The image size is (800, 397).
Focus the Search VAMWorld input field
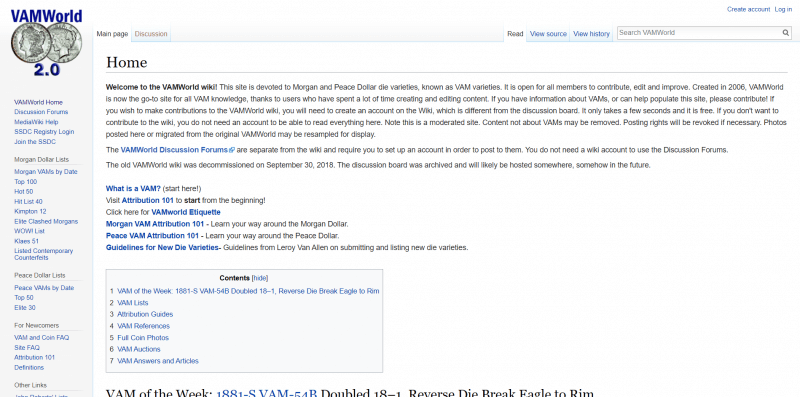click(699, 33)
